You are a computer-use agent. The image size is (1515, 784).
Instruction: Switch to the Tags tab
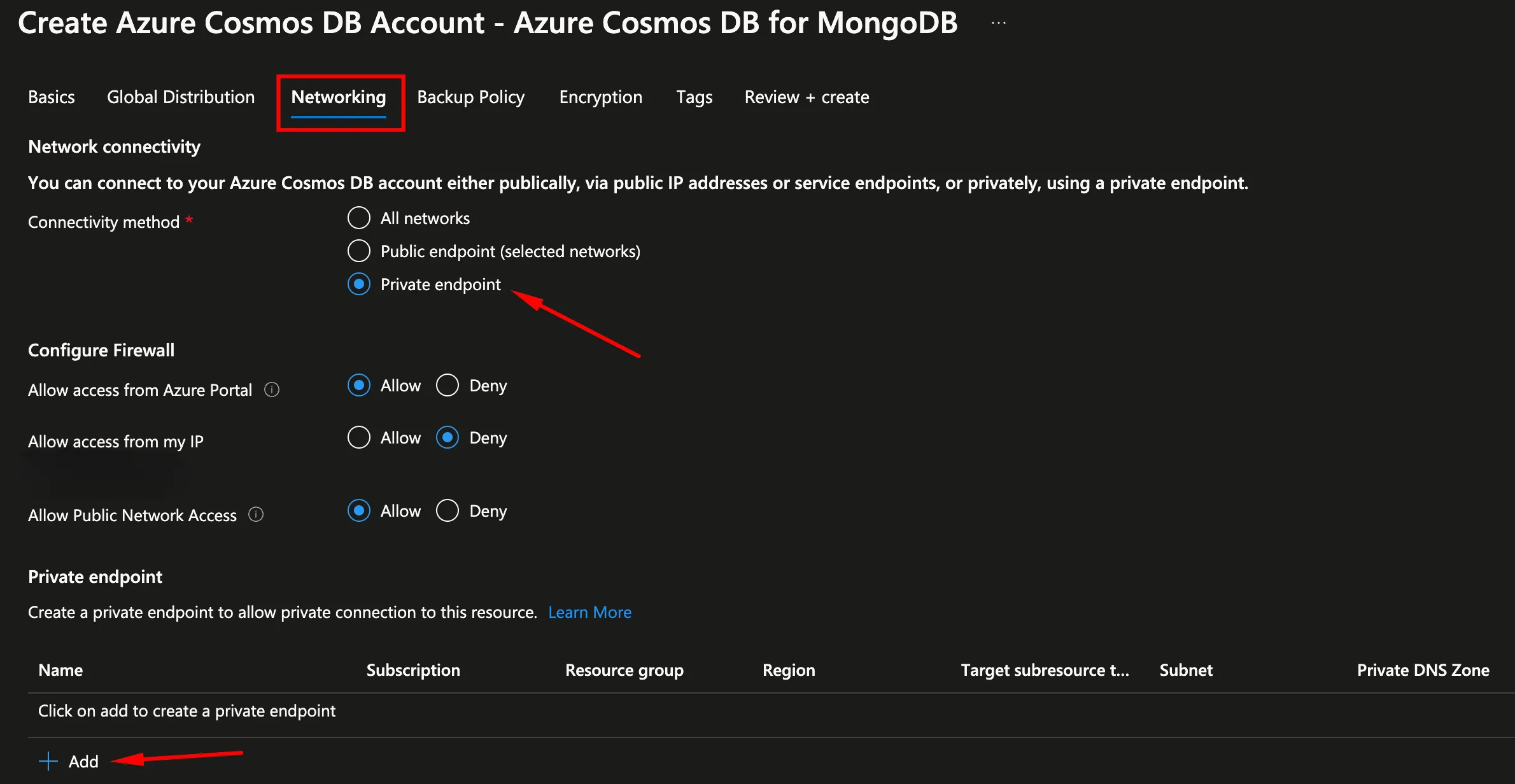[694, 97]
